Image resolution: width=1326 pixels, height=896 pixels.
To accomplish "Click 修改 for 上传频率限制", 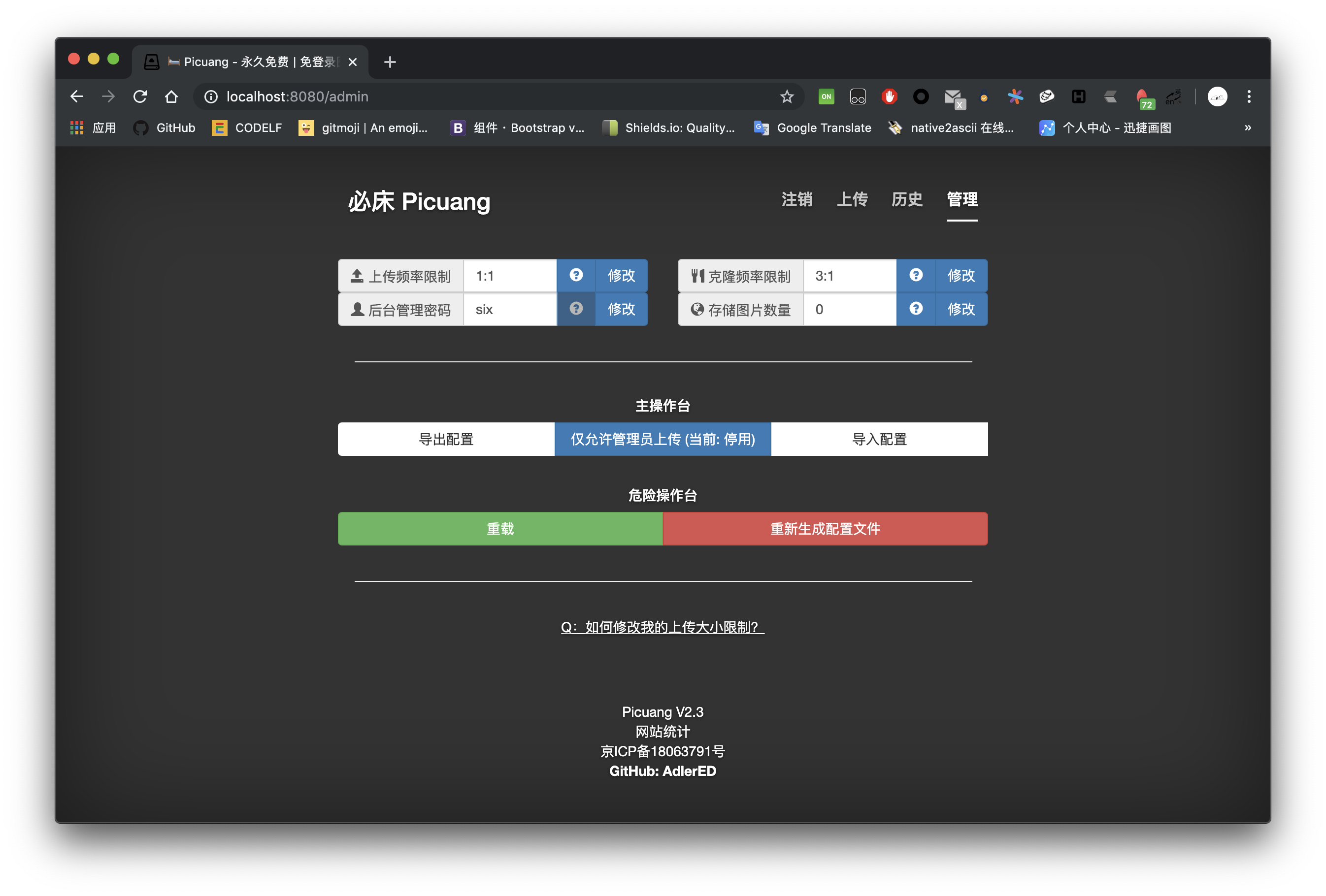I will (x=621, y=276).
